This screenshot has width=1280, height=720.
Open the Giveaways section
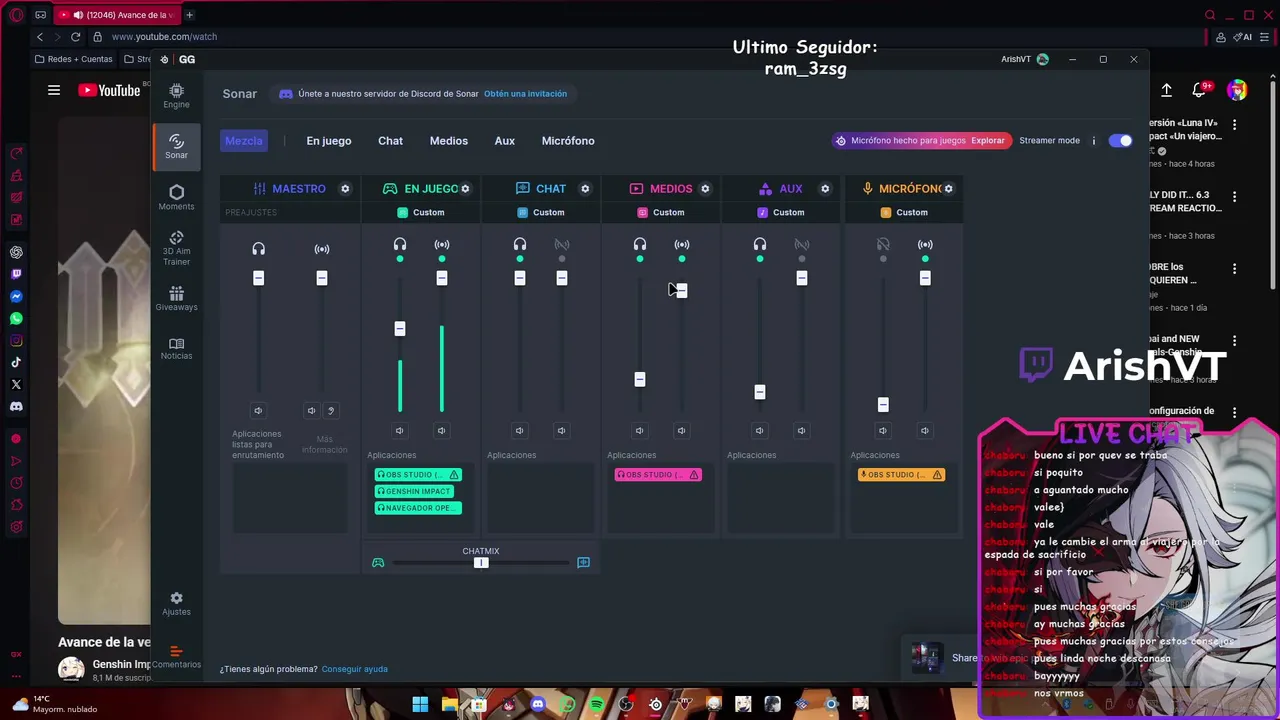(176, 298)
